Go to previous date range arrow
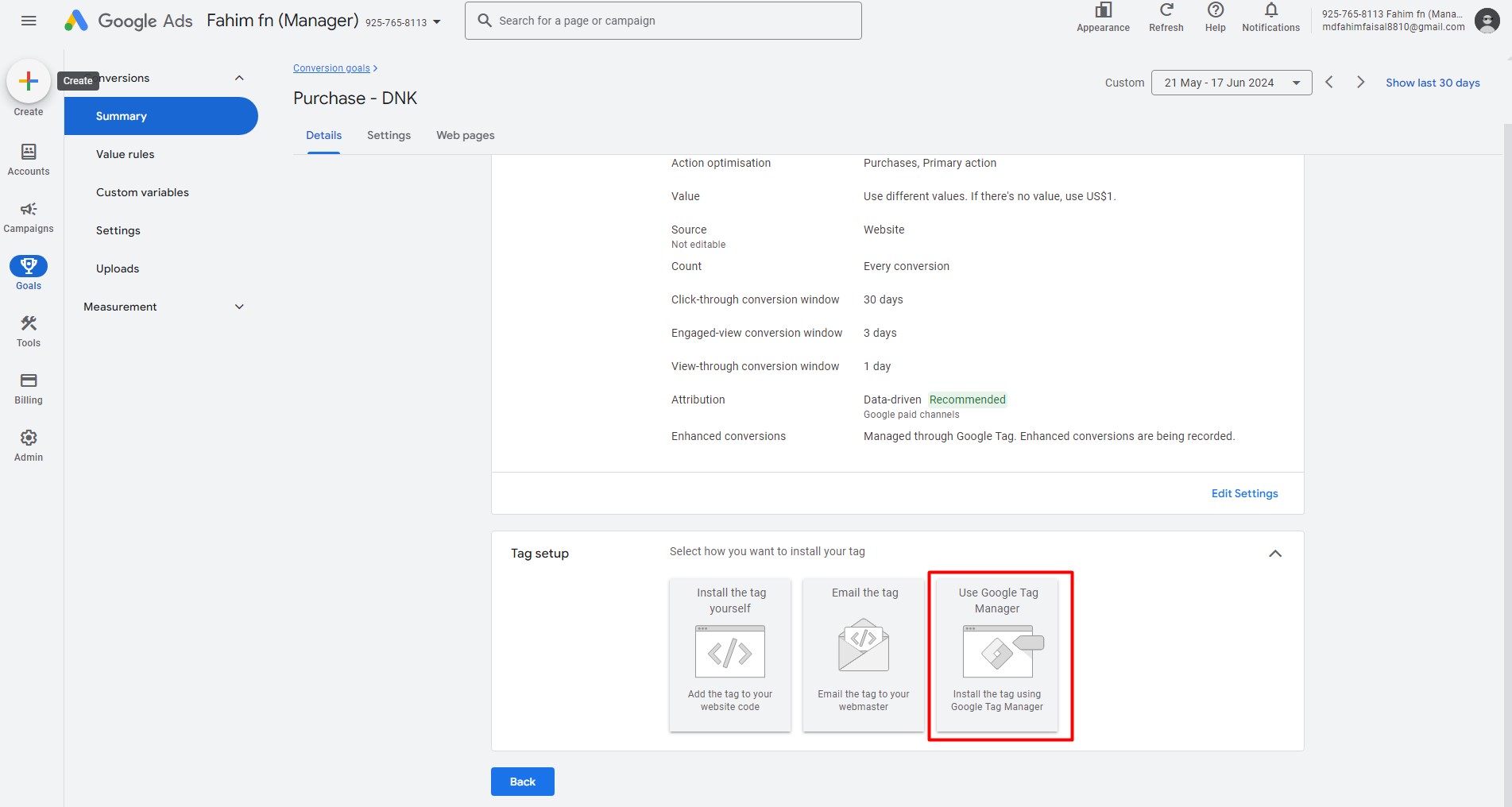Image resolution: width=1512 pixels, height=807 pixels. pyautogui.click(x=1329, y=83)
